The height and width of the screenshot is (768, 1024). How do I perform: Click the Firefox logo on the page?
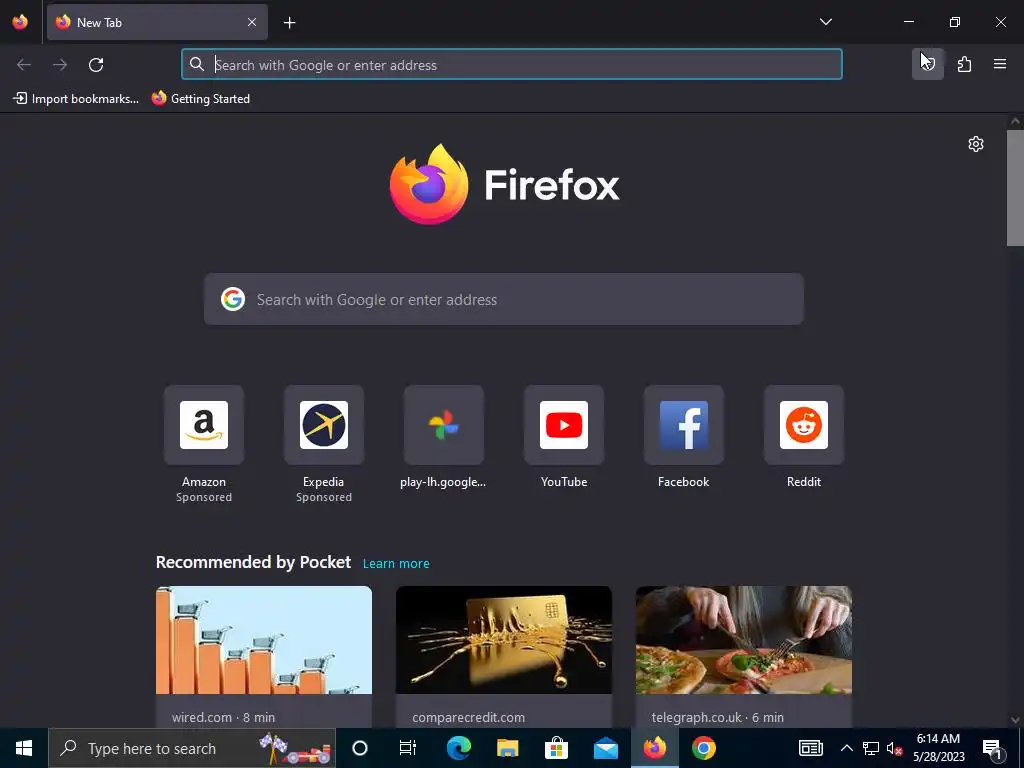(504, 185)
